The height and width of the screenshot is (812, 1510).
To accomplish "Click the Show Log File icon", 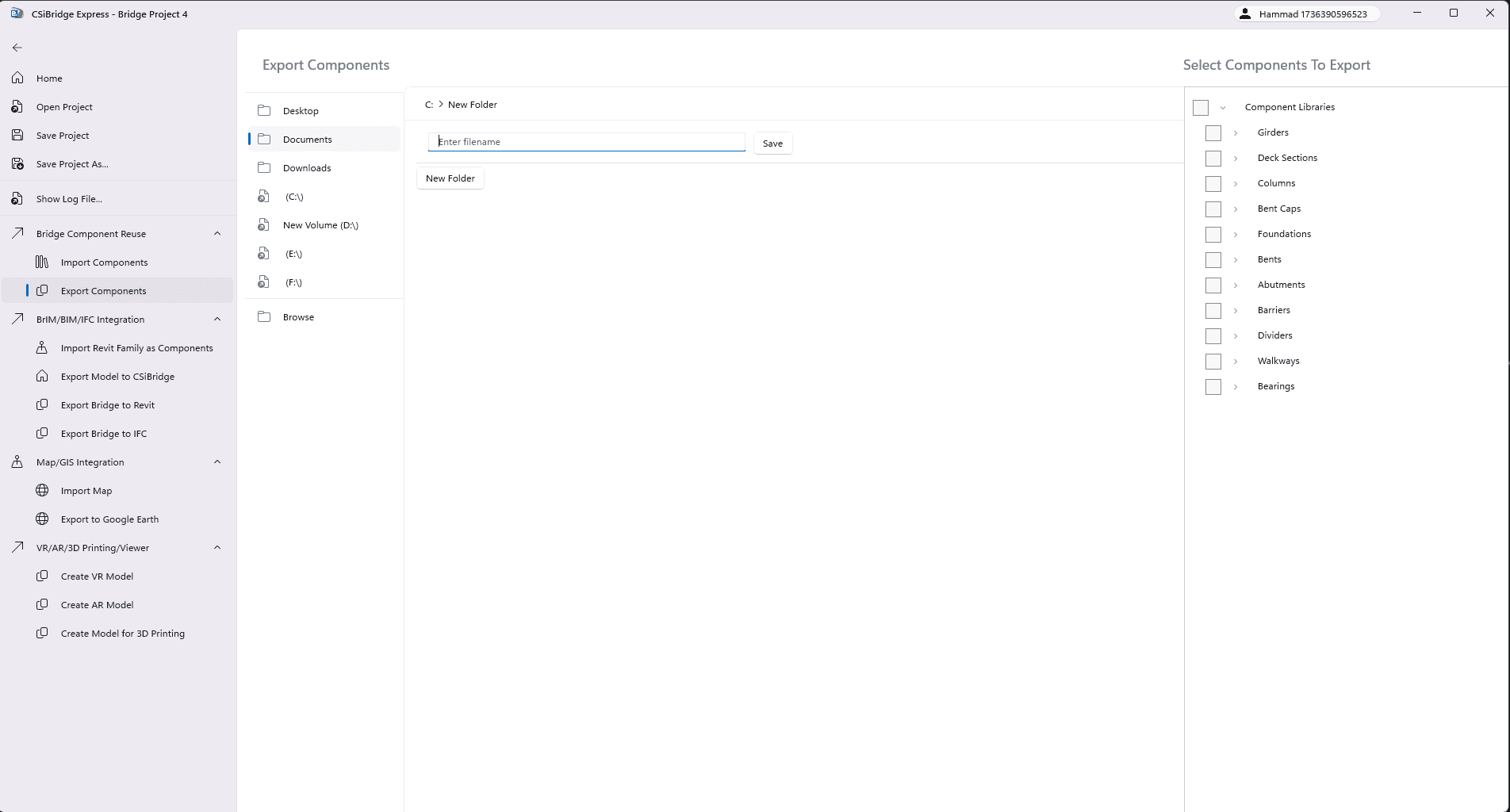I will [17, 199].
